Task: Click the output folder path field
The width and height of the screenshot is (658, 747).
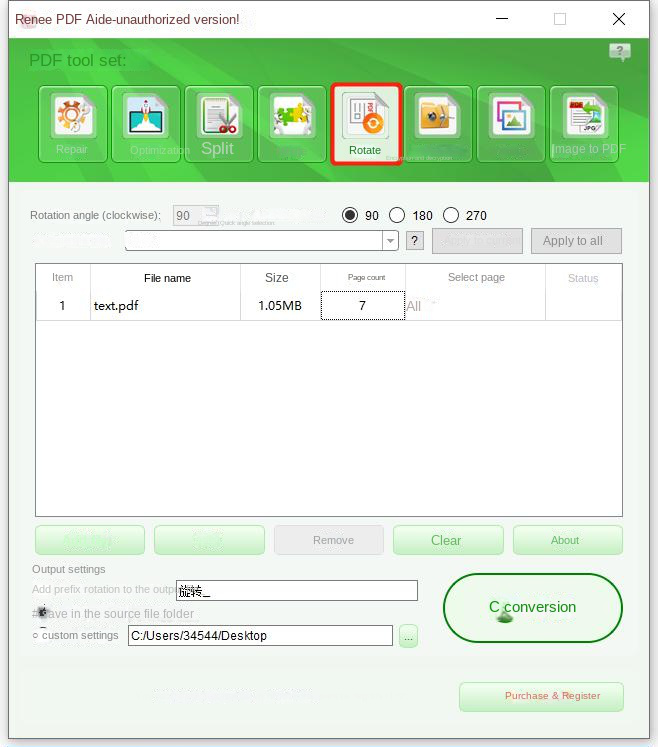Action: click(x=260, y=636)
